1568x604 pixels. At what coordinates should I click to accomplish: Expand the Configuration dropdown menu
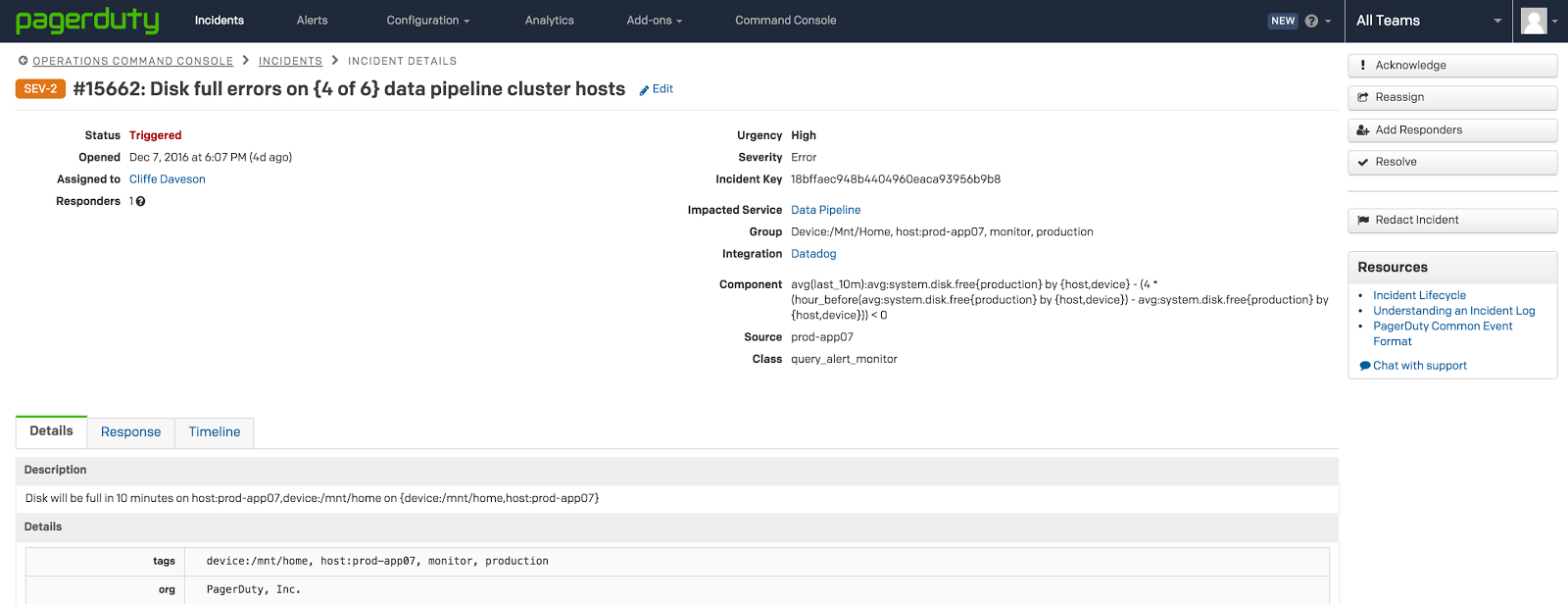pyautogui.click(x=427, y=21)
